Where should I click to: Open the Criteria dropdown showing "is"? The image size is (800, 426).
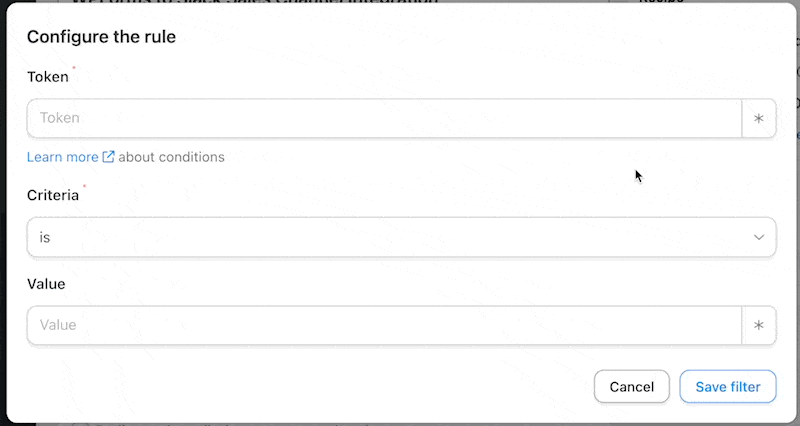tap(402, 237)
